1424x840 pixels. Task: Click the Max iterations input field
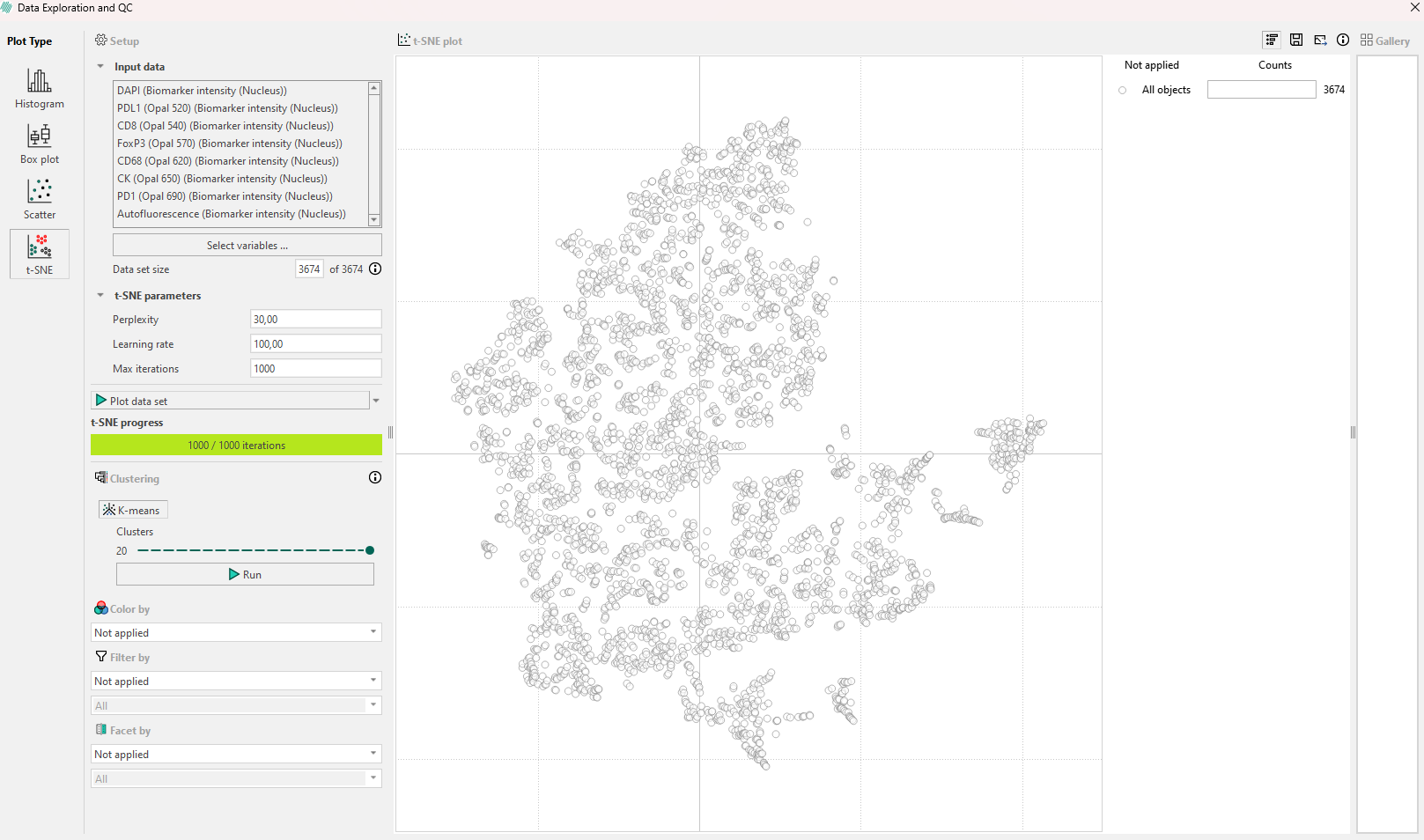pos(316,368)
